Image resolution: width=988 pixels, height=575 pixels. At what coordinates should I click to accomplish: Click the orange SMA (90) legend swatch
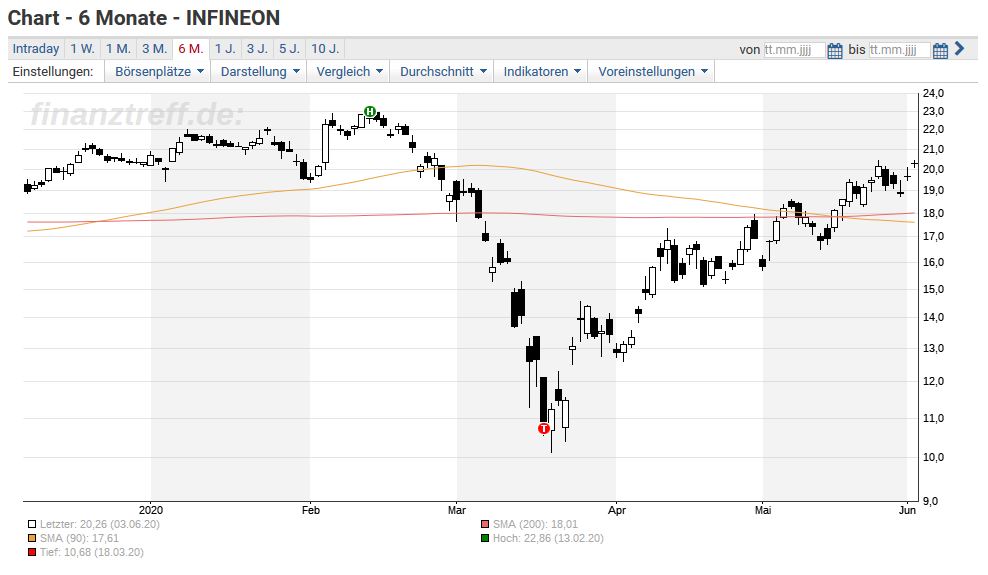coord(32,538)
